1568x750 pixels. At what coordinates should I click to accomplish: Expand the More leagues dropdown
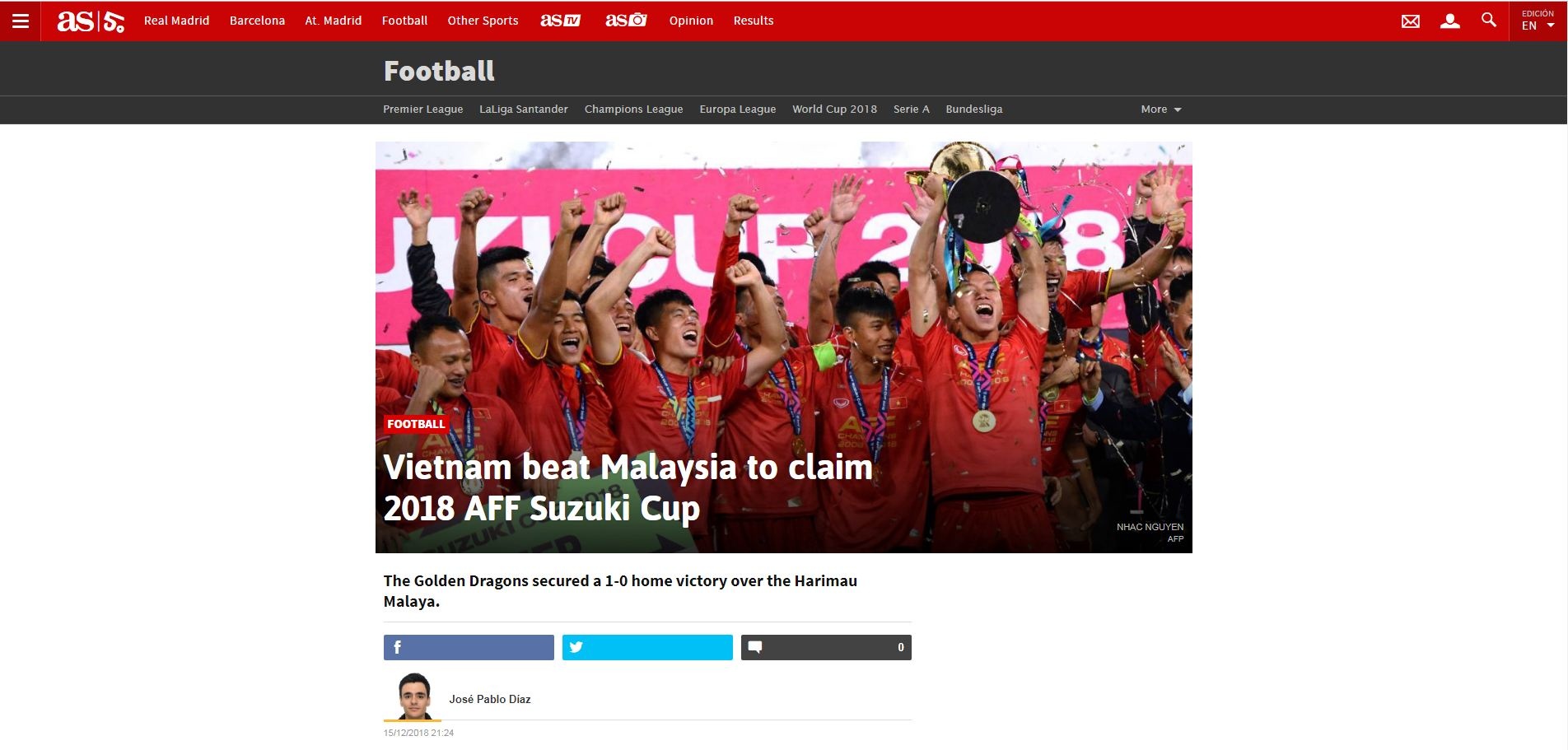pos(1161,109)
